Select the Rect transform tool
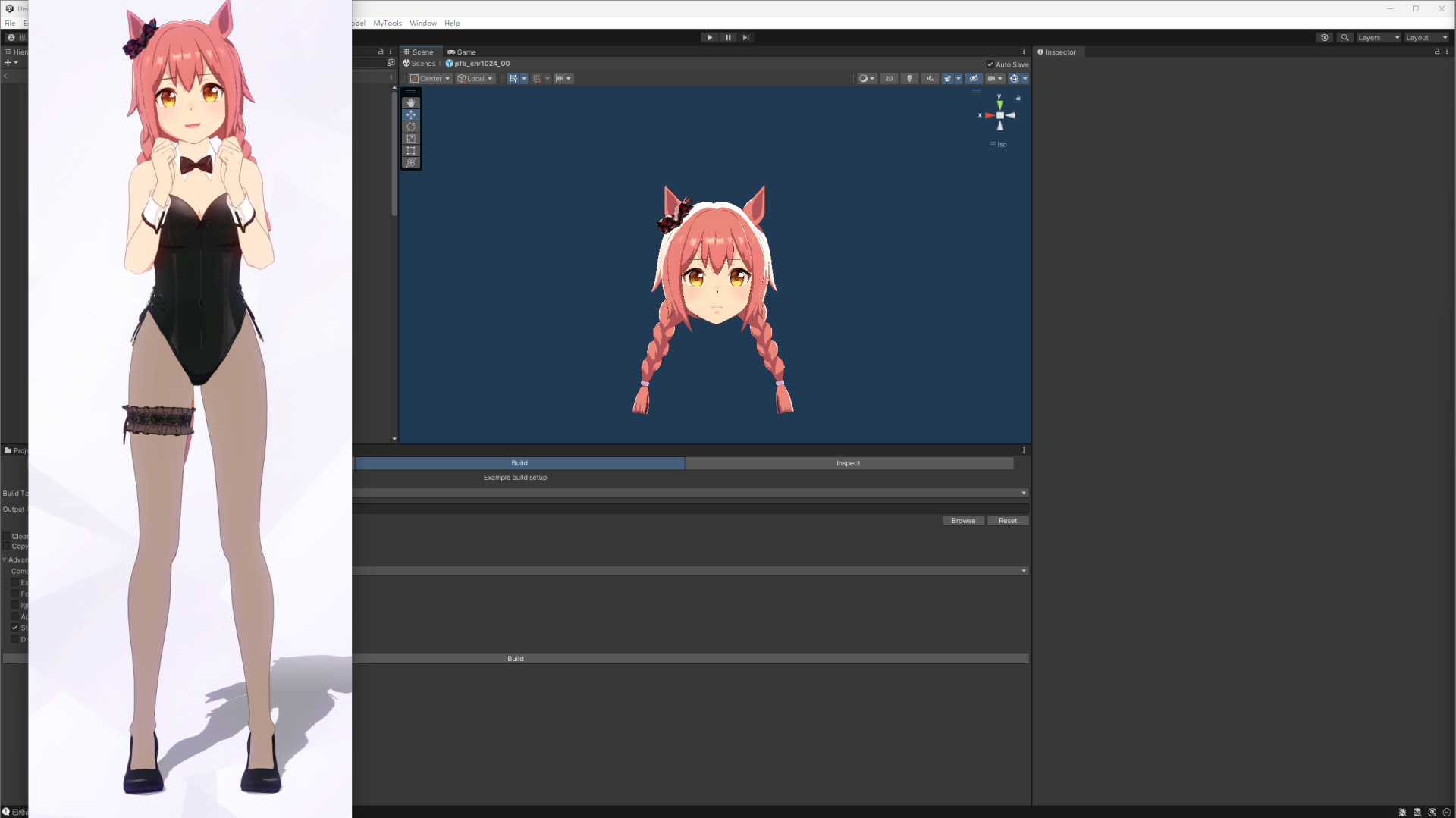The width and height of the screenshot is (1456, 818). [411, 151]
